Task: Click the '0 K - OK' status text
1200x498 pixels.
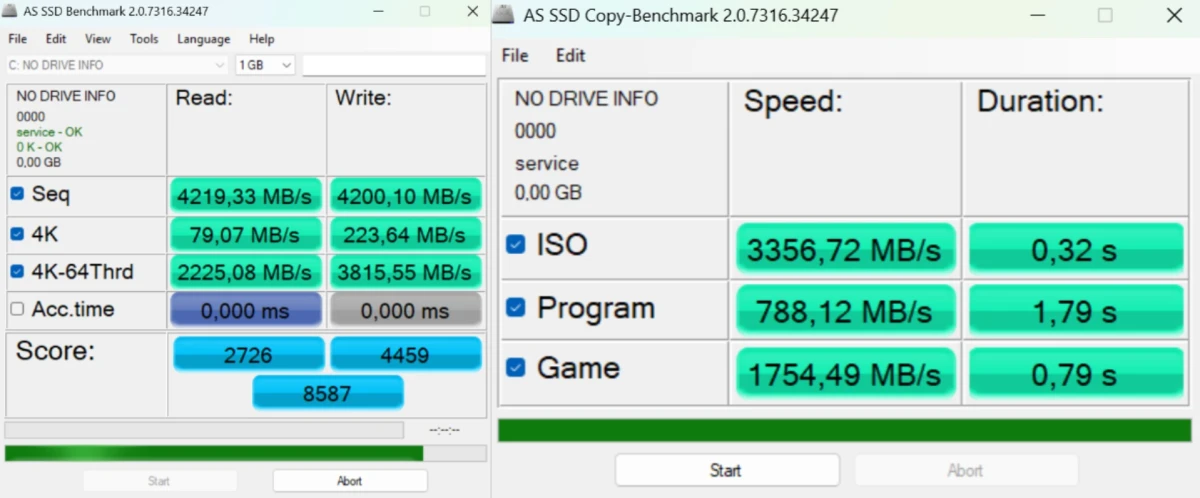Action: [x=39, y=147]
